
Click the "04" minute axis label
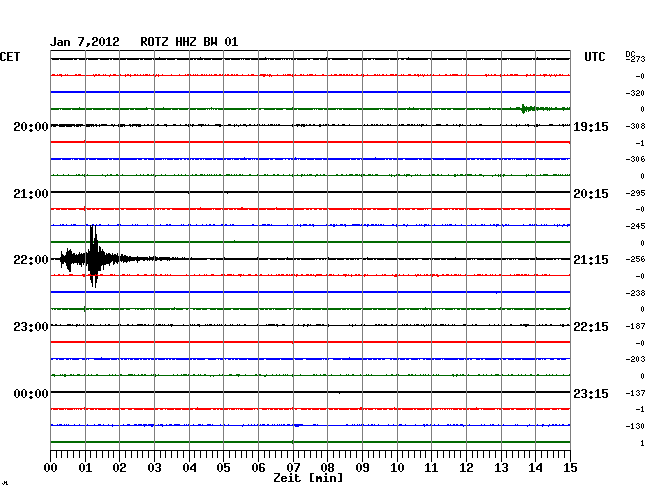point(189,468)
